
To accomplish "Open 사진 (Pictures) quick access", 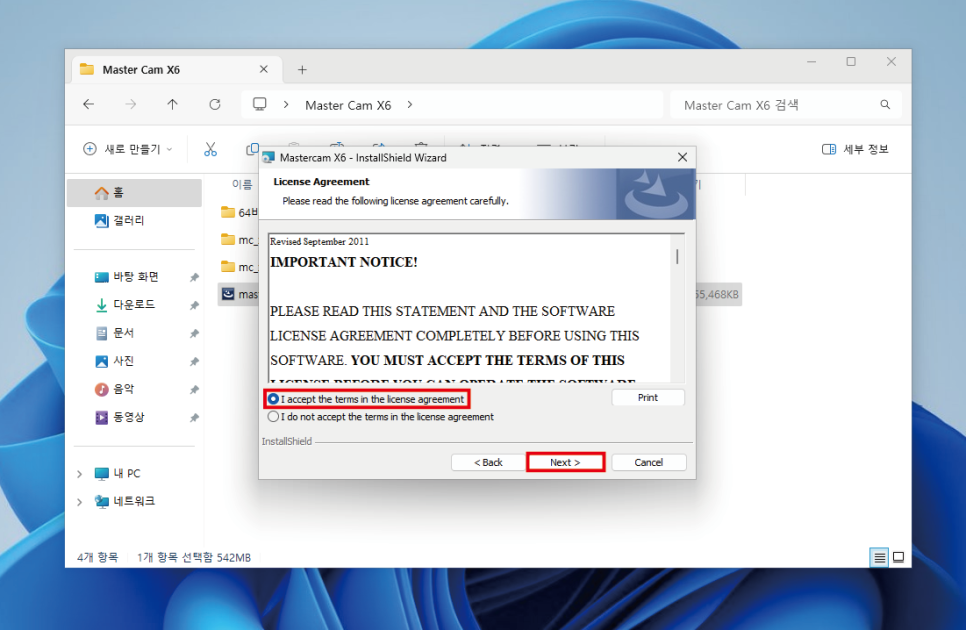I will point(134,361).
